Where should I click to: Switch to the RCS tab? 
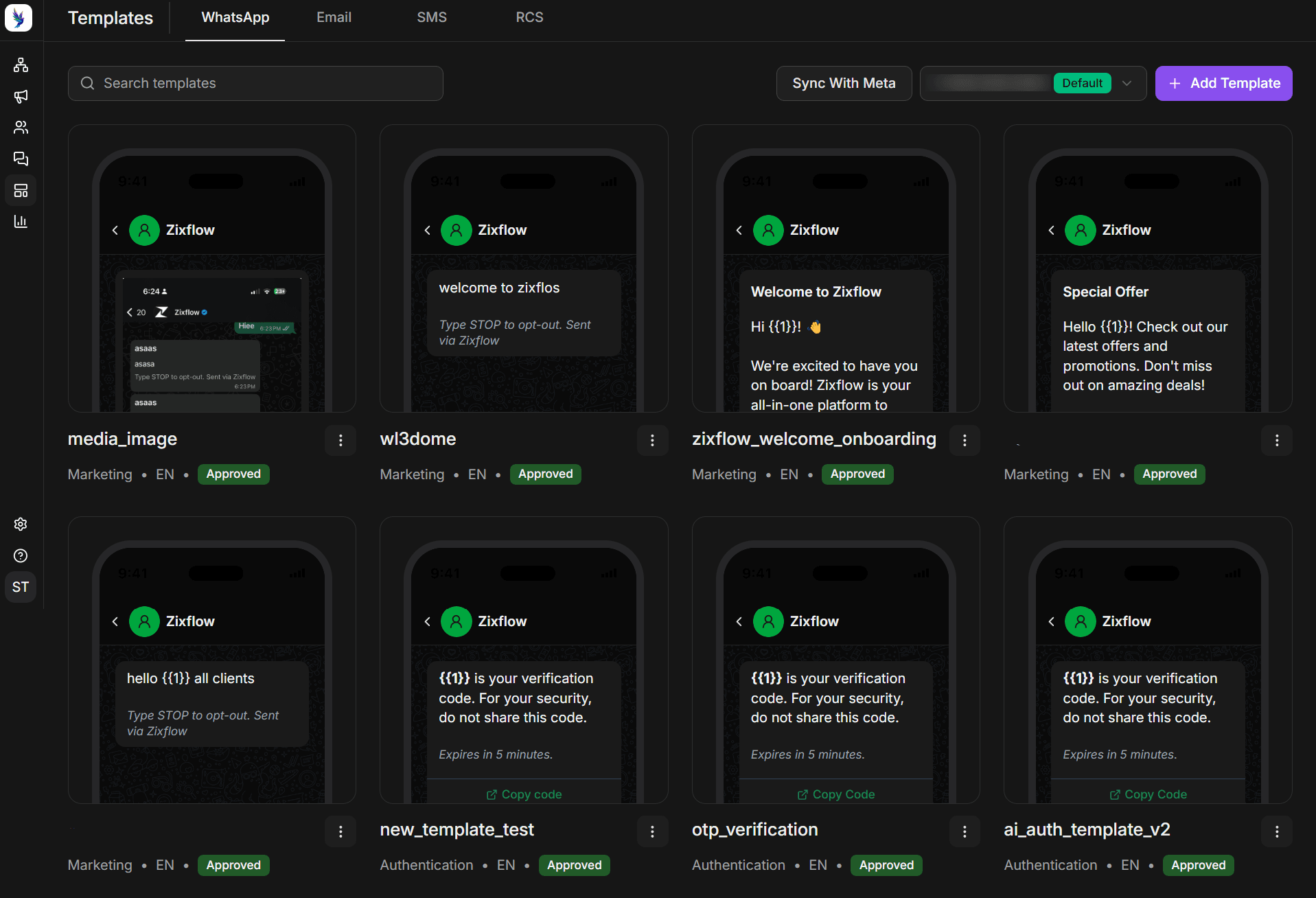(x=529, y=18)
